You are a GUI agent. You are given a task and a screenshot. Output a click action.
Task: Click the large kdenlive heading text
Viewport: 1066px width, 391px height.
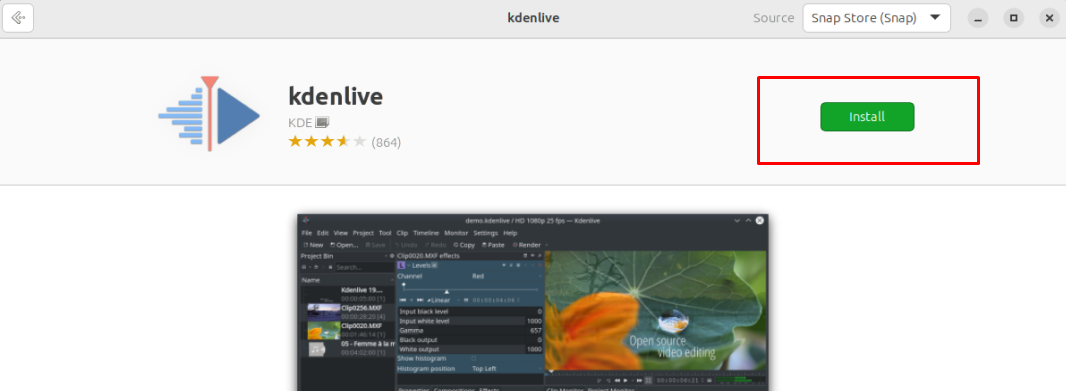point(336,96)
